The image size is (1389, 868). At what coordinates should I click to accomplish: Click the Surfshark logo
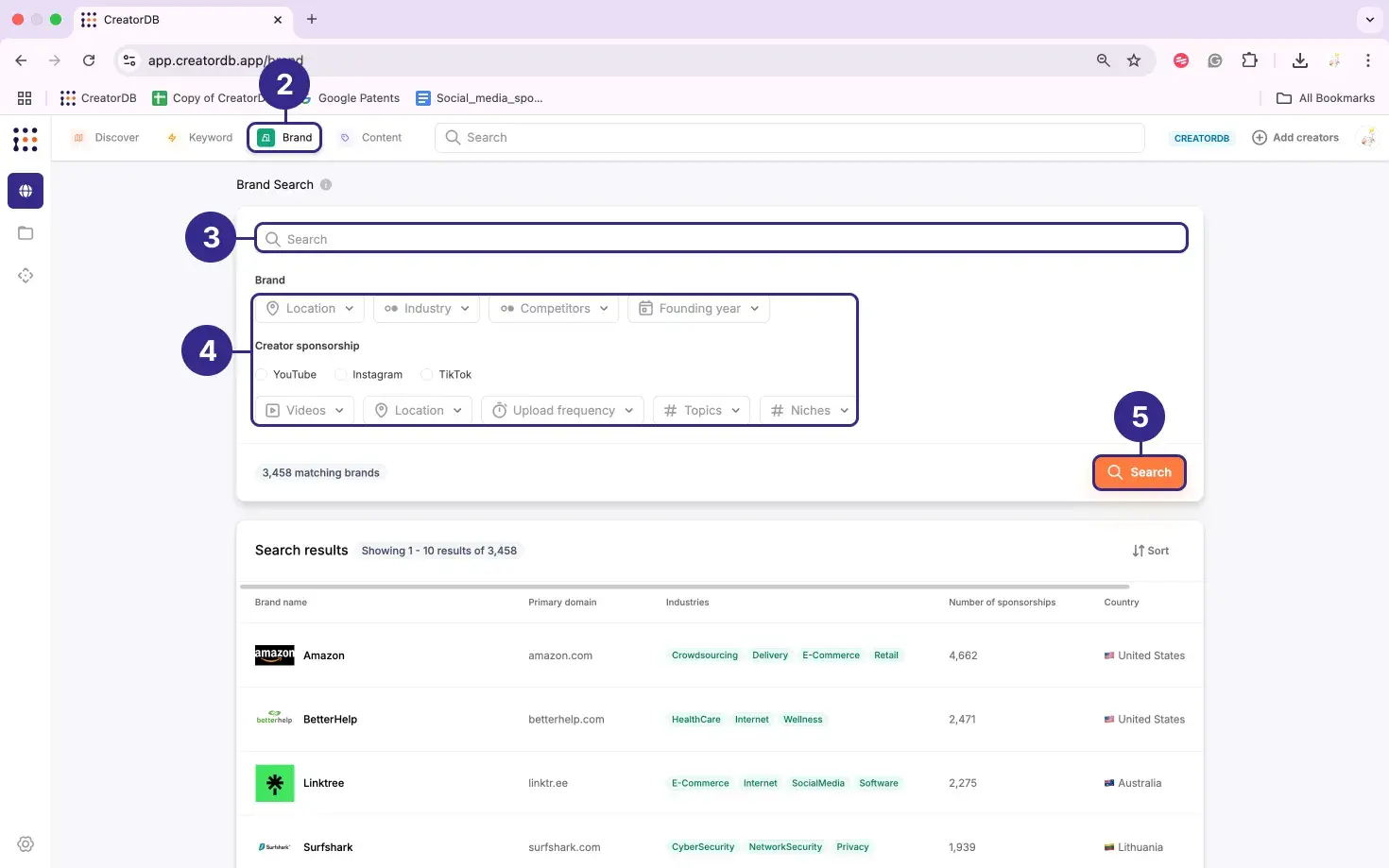[275, 847]
